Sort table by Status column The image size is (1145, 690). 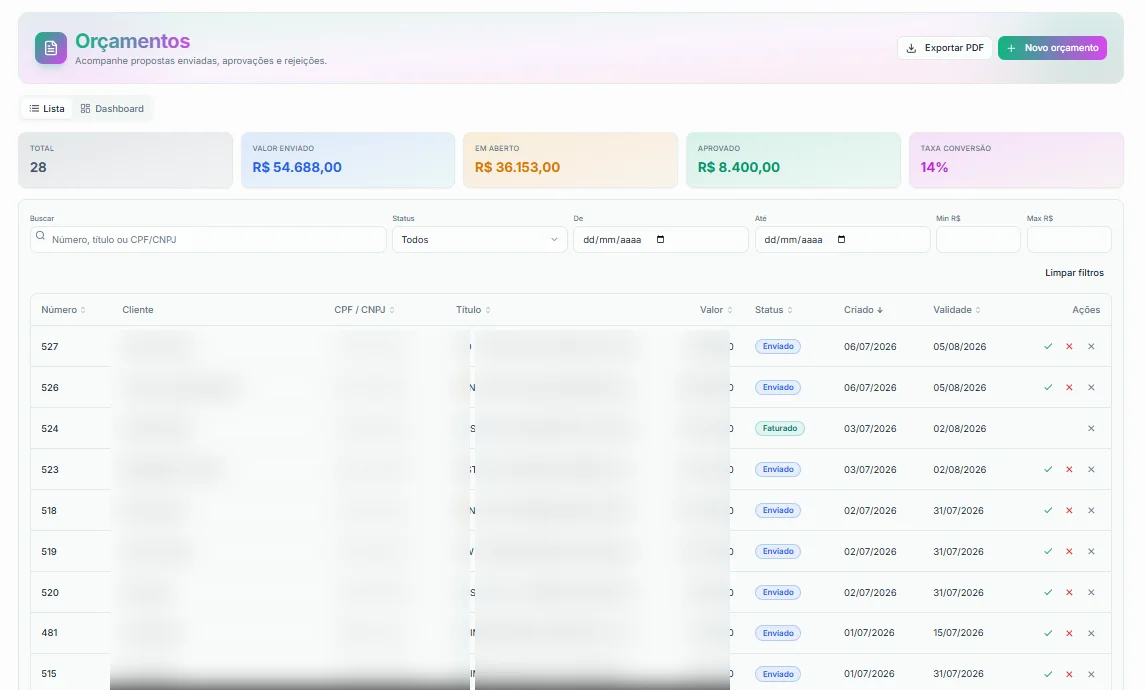tap(773, 310)
